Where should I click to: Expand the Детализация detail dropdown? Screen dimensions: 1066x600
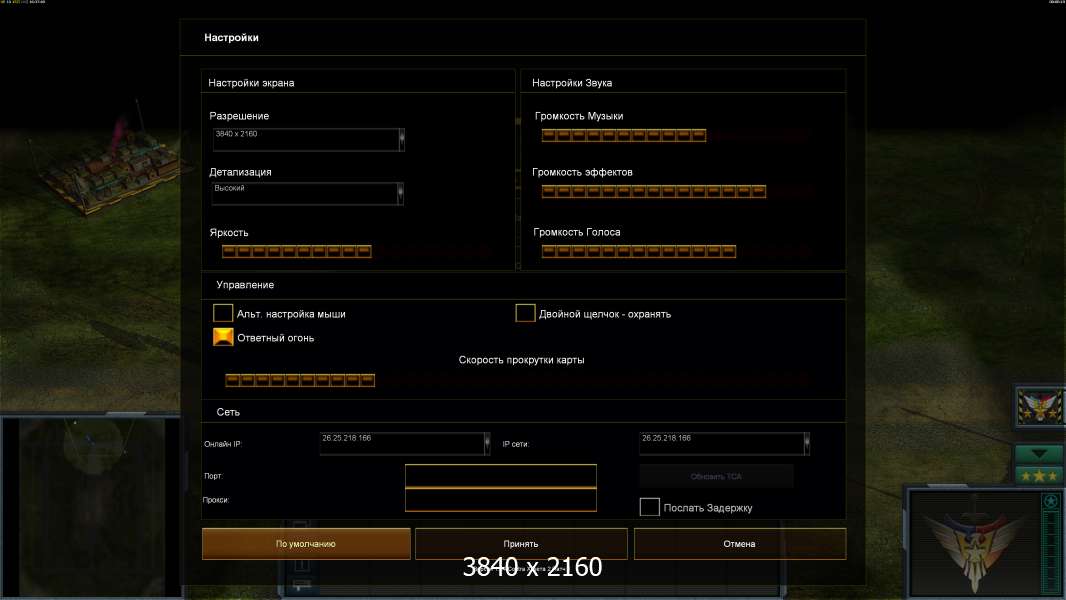coord(402,193)
